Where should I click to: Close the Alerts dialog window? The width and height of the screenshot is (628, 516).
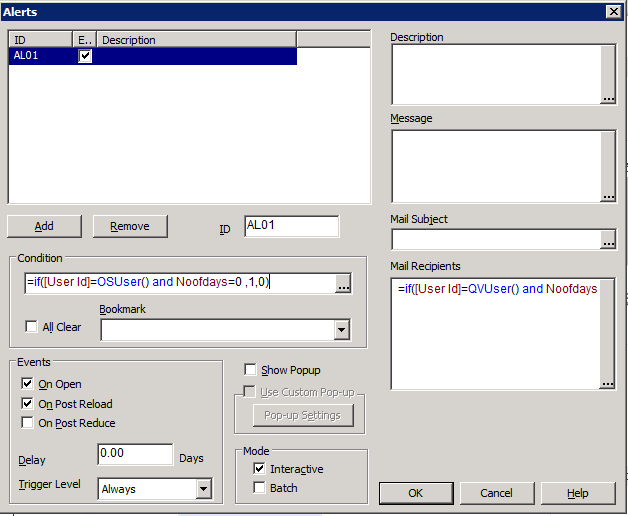614,12
